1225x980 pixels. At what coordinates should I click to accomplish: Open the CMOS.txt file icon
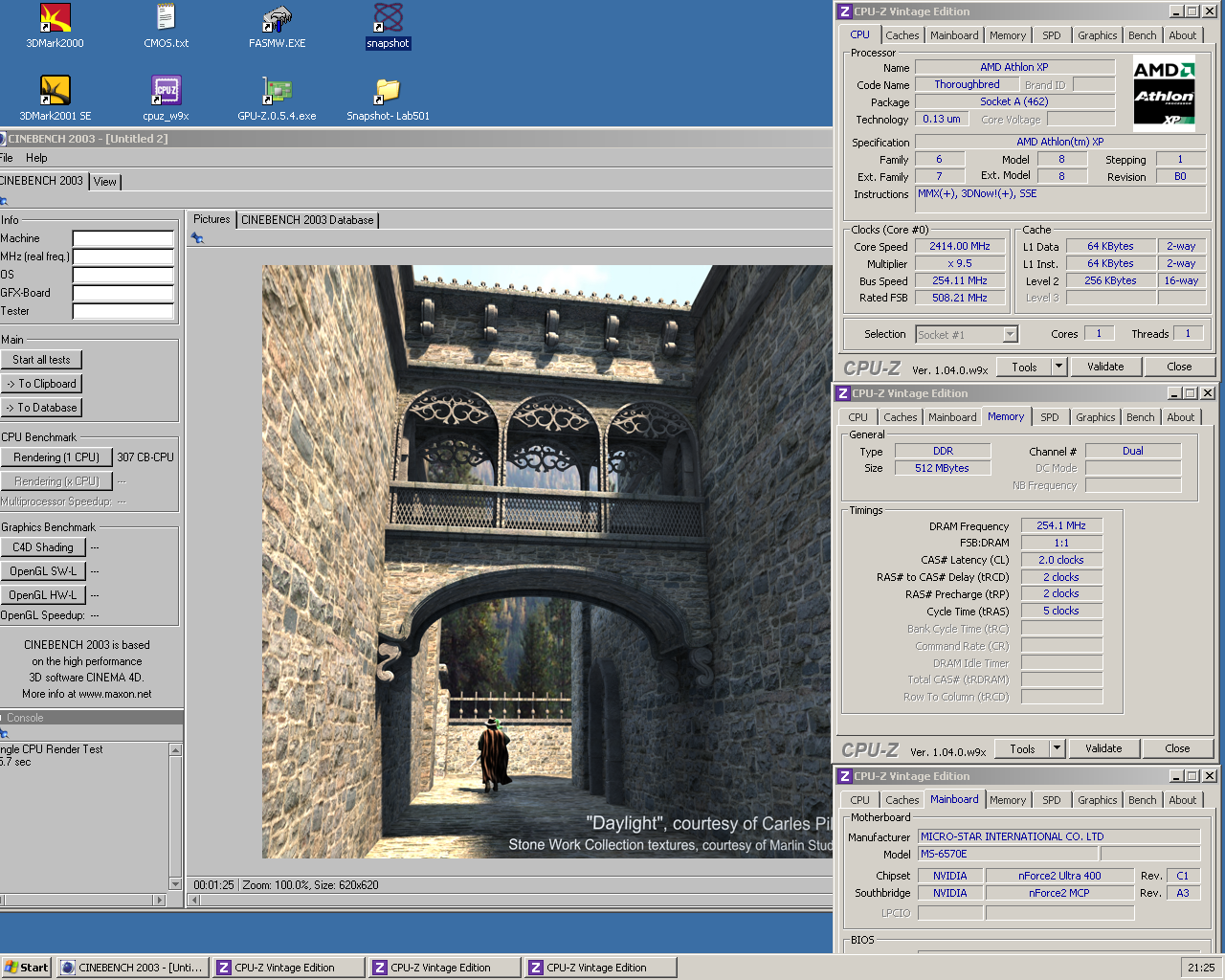[x=166, y=26]
